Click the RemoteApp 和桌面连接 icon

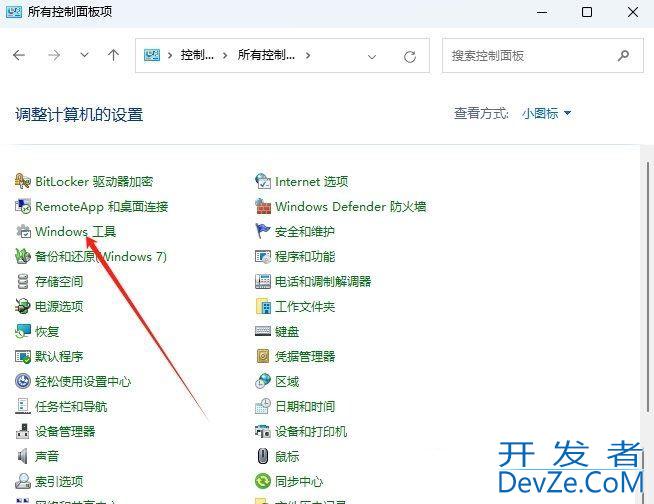coord(23,207)
